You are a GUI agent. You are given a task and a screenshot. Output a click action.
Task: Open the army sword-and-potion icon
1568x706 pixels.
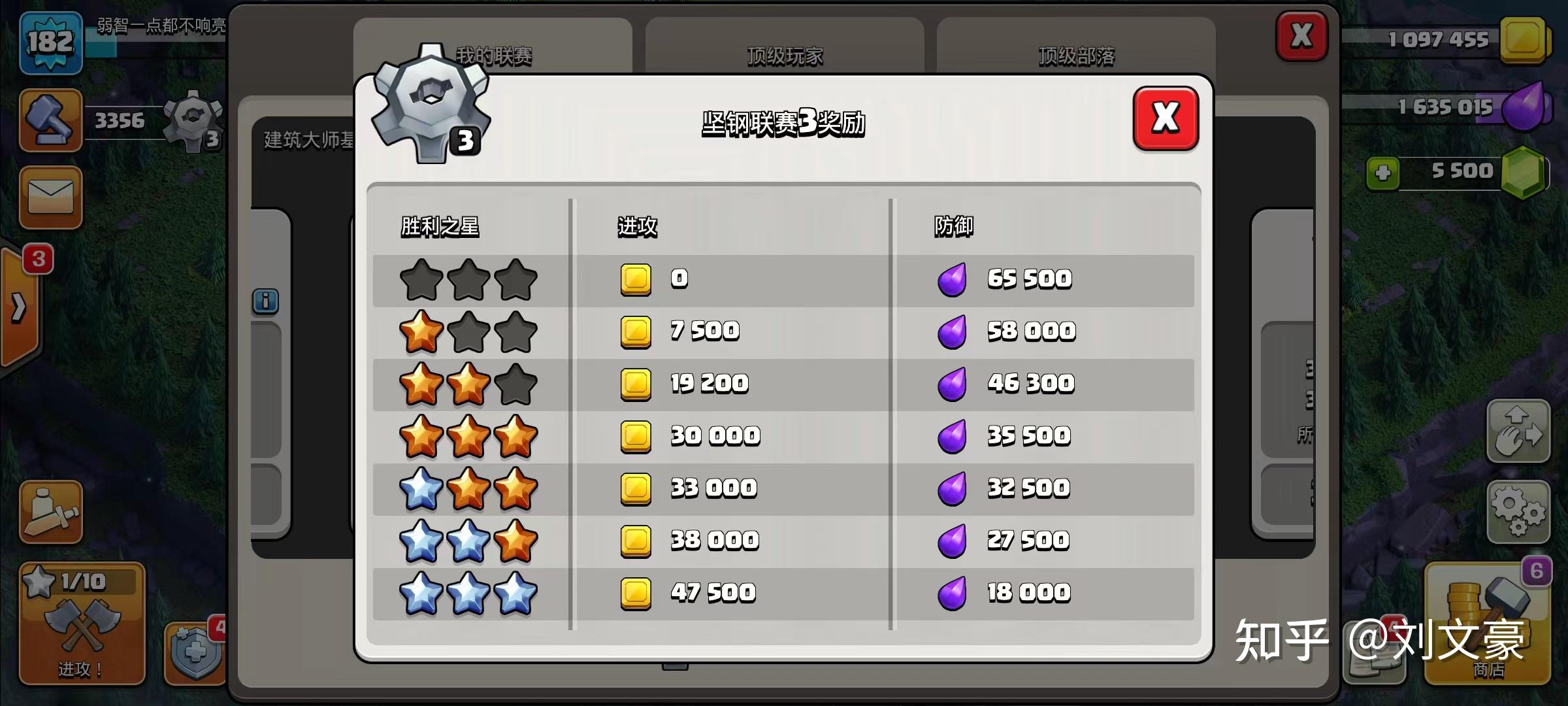click(x=51, y=512)
